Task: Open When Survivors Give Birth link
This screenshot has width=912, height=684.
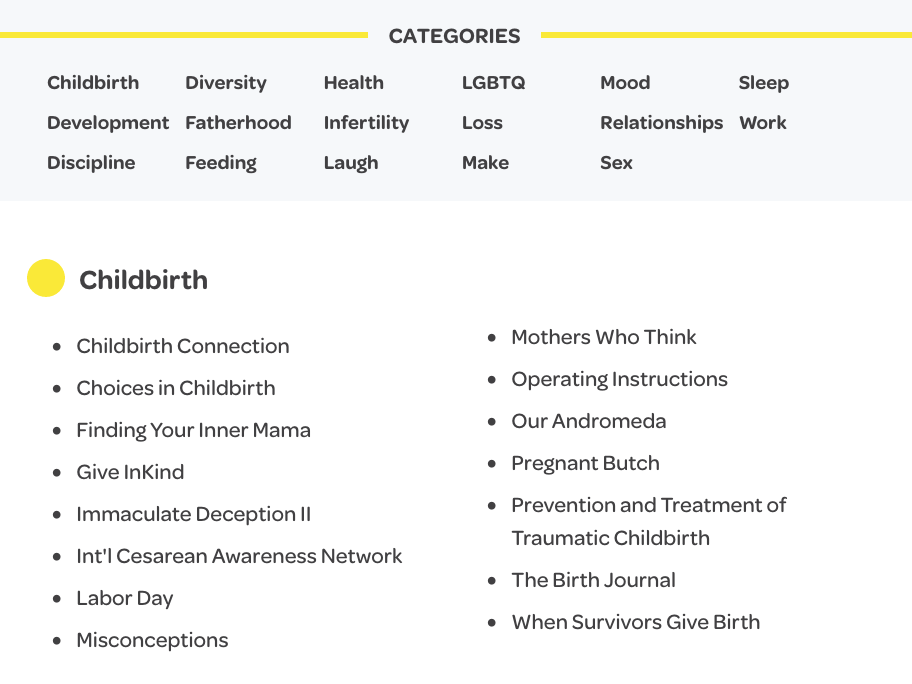Action: (635, 622)
